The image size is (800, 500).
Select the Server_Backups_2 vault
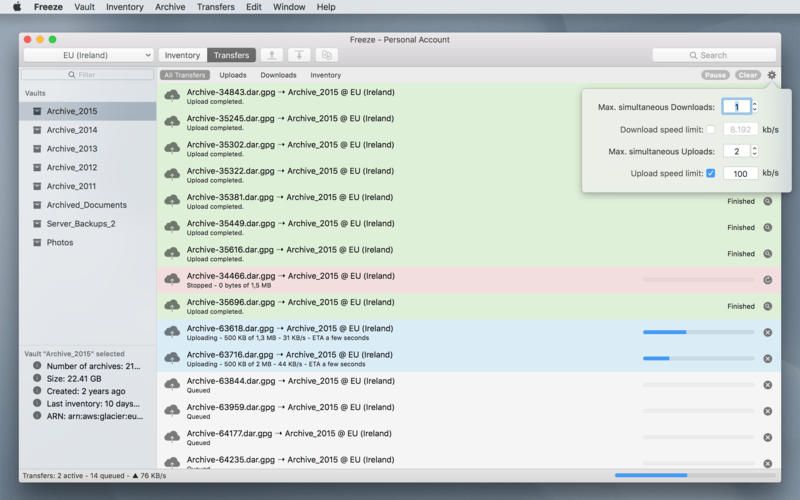pyautogui.click(x=81, y=224)
